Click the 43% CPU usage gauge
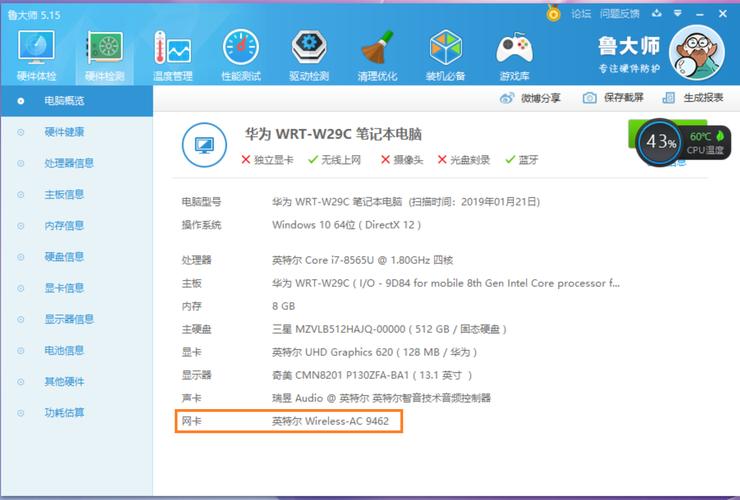The image size is (740, 500). [x=660, y=141]
